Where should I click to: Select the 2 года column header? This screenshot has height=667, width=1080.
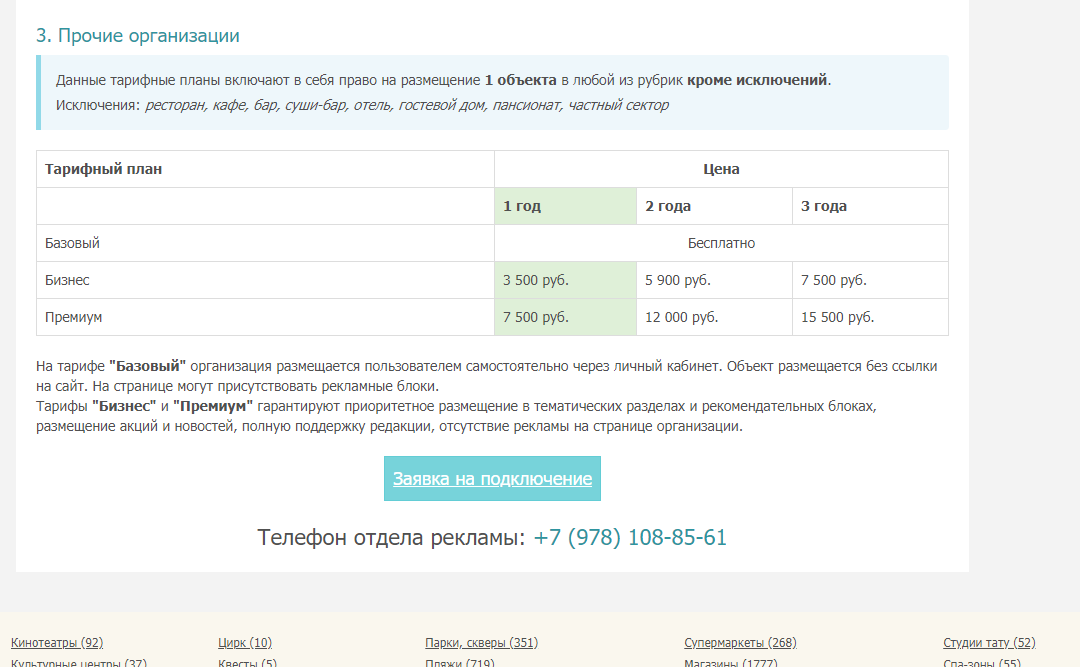(x=714, y=206)
